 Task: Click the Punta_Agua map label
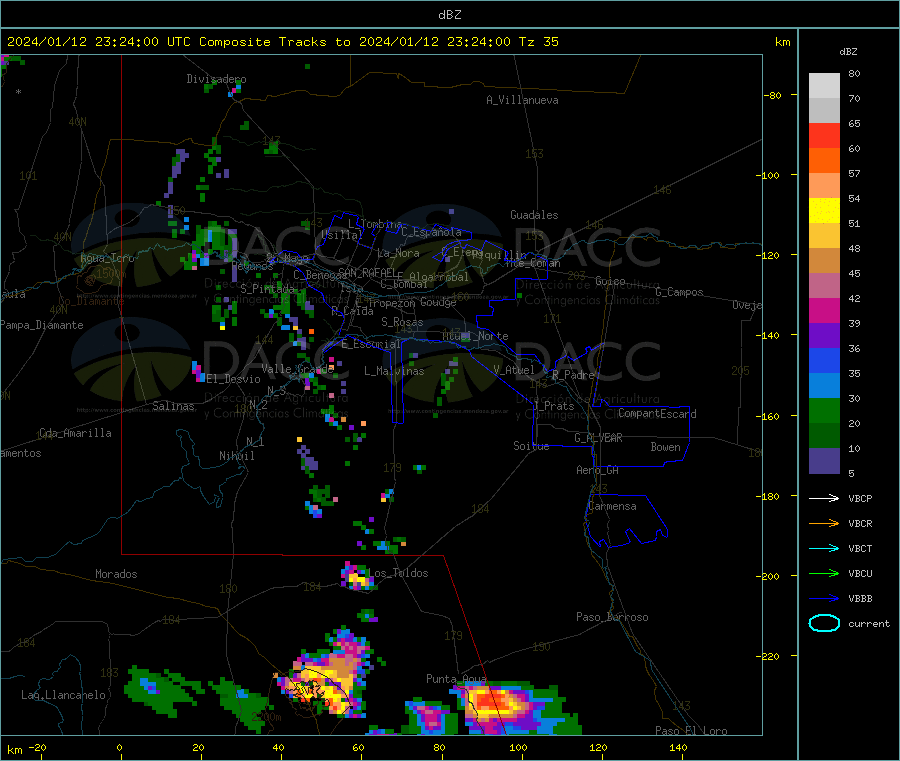pyautogui.click(x=456, y=679)
